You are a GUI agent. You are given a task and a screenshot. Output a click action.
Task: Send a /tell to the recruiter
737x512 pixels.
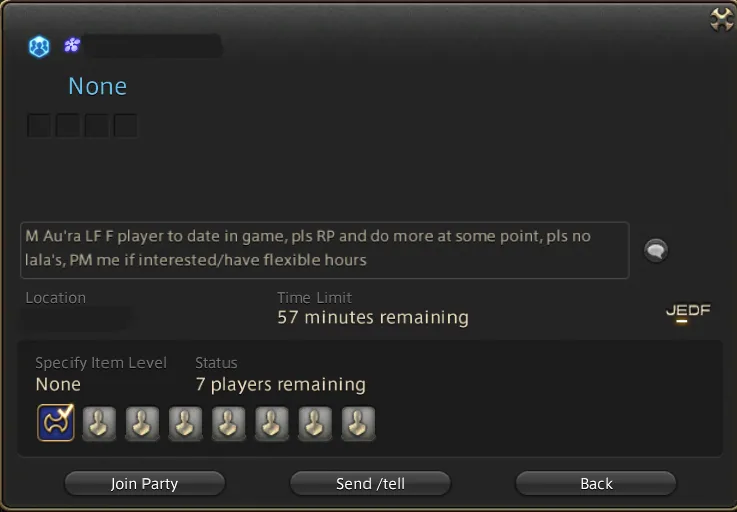click(x=370, y=483)
